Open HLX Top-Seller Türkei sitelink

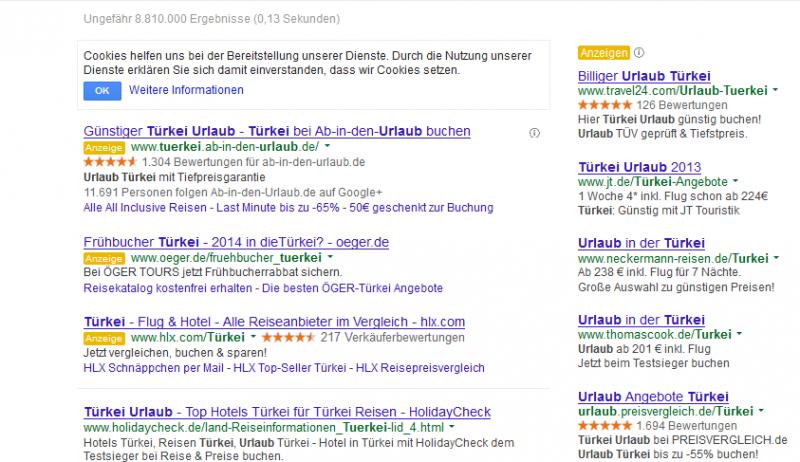tap(290, 368)
